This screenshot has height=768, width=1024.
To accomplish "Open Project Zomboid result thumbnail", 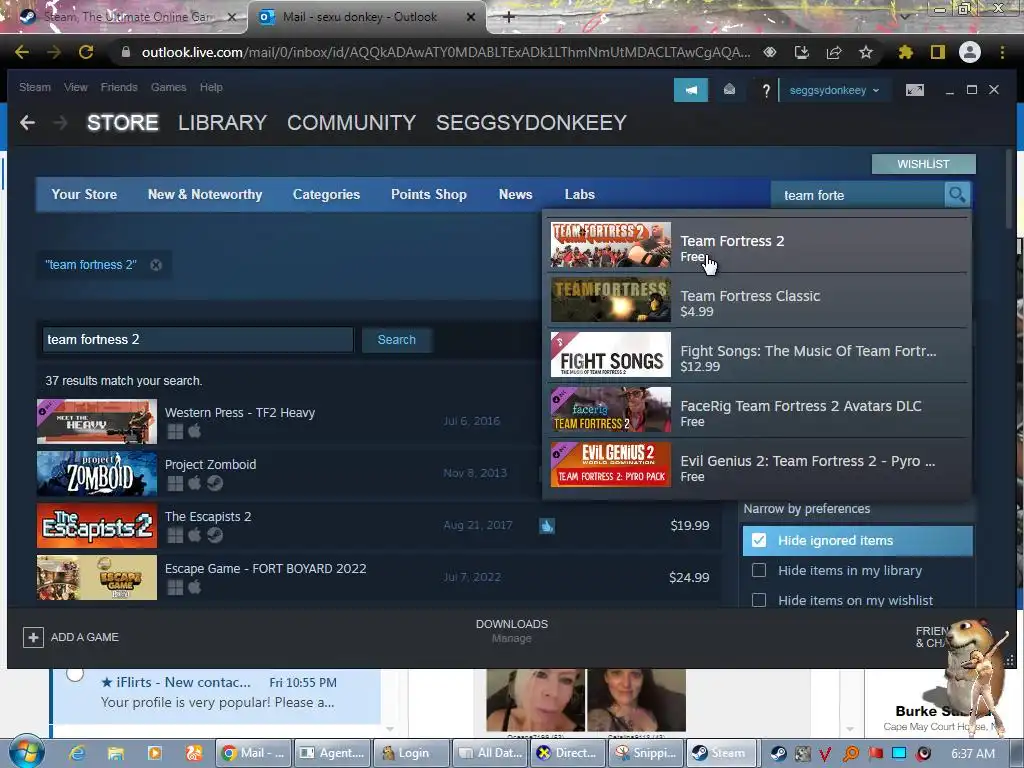I will pyautogui.click(x=97, y=473).
